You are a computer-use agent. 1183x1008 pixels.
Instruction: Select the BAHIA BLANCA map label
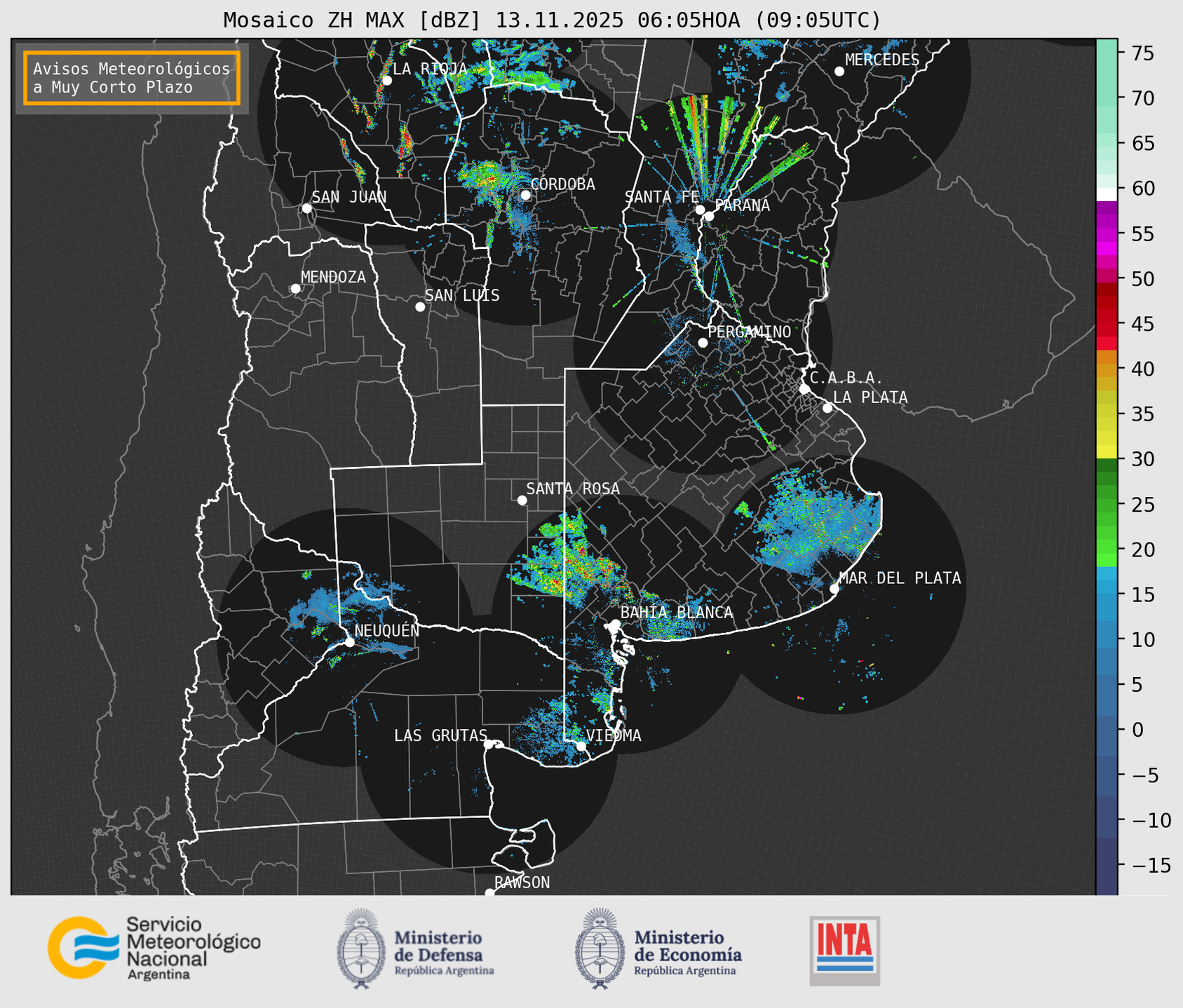pos(677,613)
